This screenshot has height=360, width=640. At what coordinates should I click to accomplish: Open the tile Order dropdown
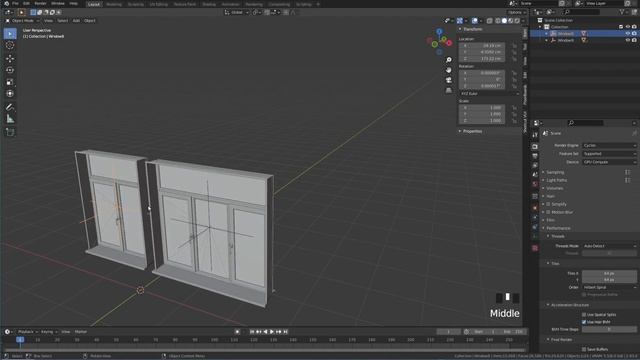[x=609, y=287]
